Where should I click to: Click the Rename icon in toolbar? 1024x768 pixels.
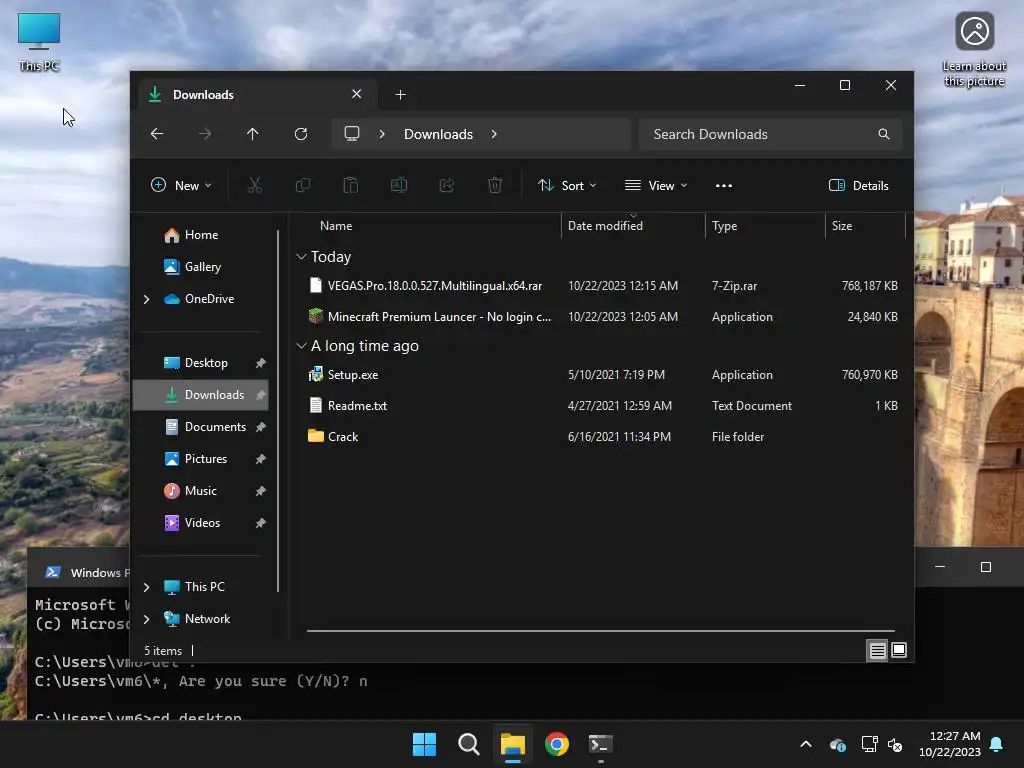(x=398, y=185)
